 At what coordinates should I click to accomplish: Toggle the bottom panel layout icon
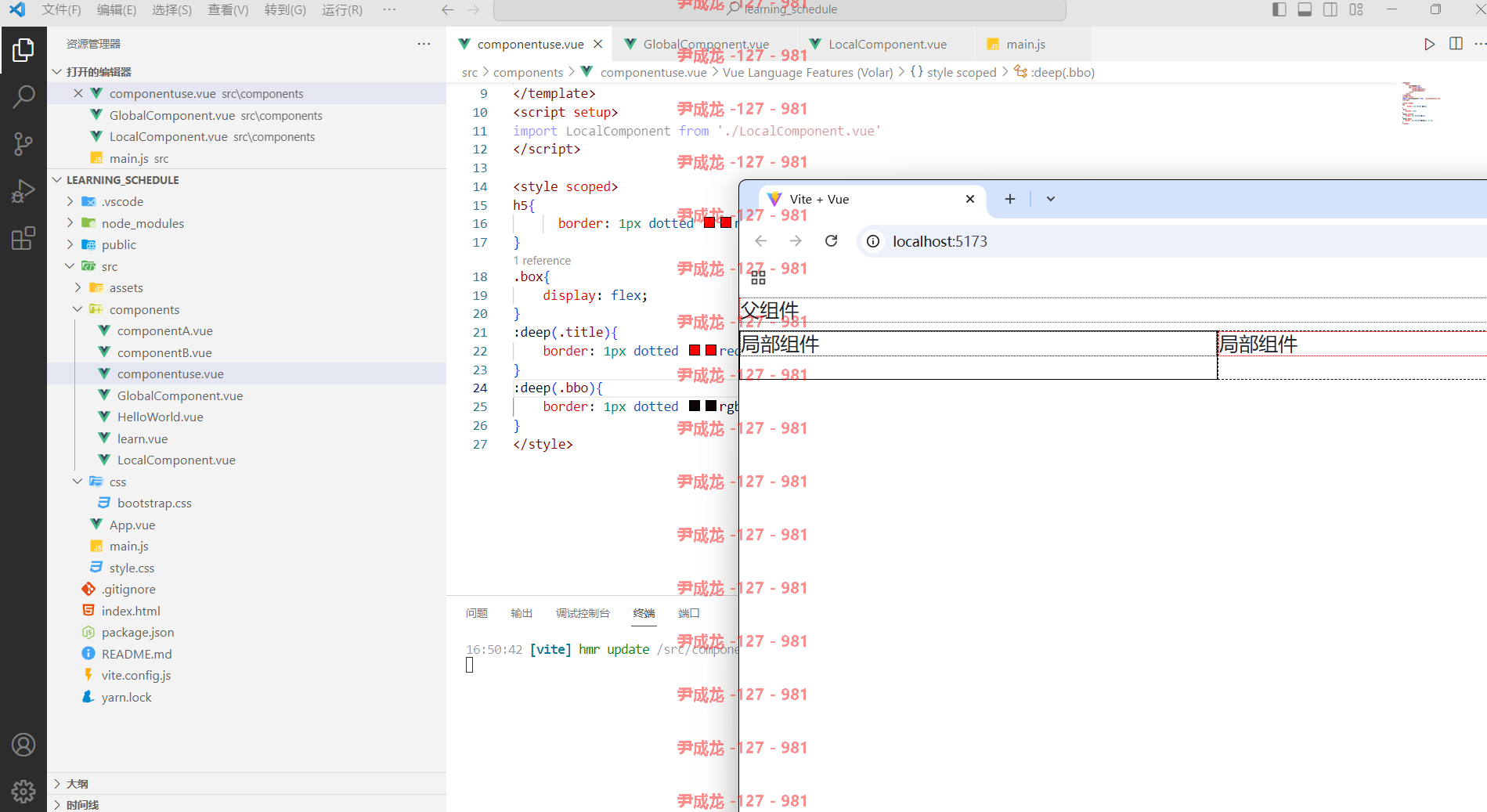coord(1305,9)
